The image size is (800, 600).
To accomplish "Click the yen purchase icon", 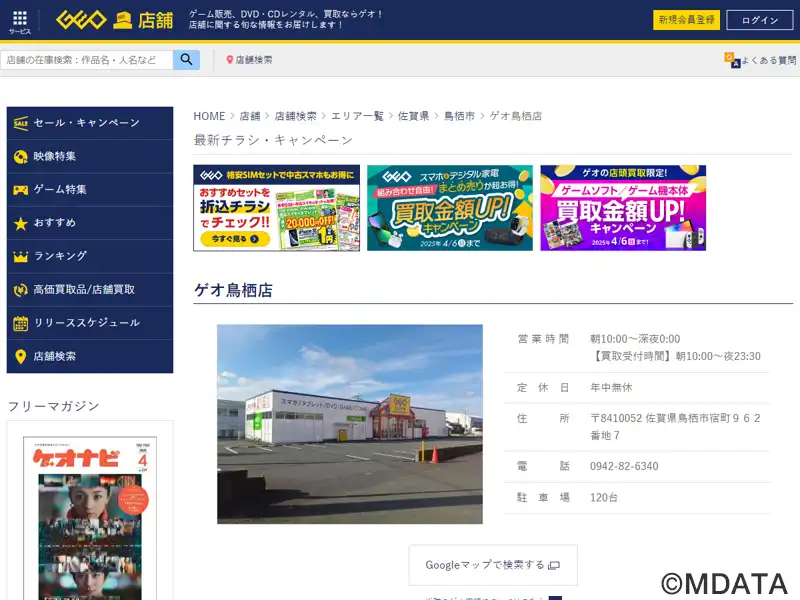I will pos(20,290).
